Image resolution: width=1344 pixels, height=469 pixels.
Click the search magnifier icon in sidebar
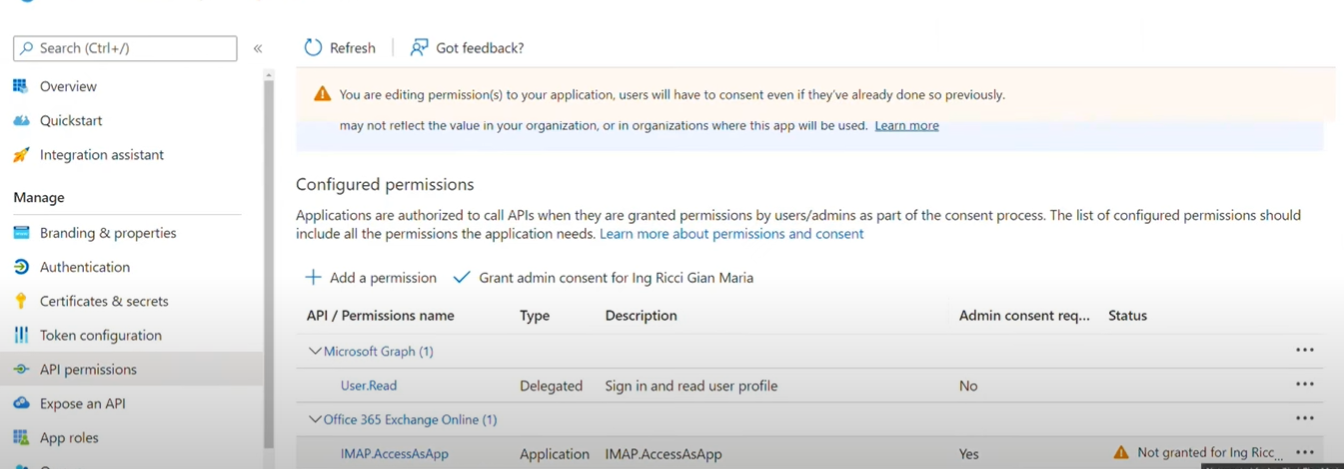coord(27,48)
